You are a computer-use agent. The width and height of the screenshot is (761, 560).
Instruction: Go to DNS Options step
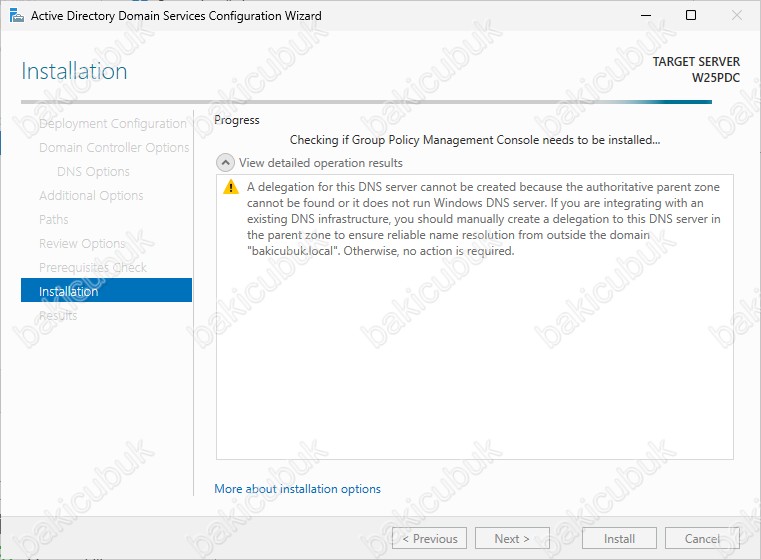[x=93, y=172]
